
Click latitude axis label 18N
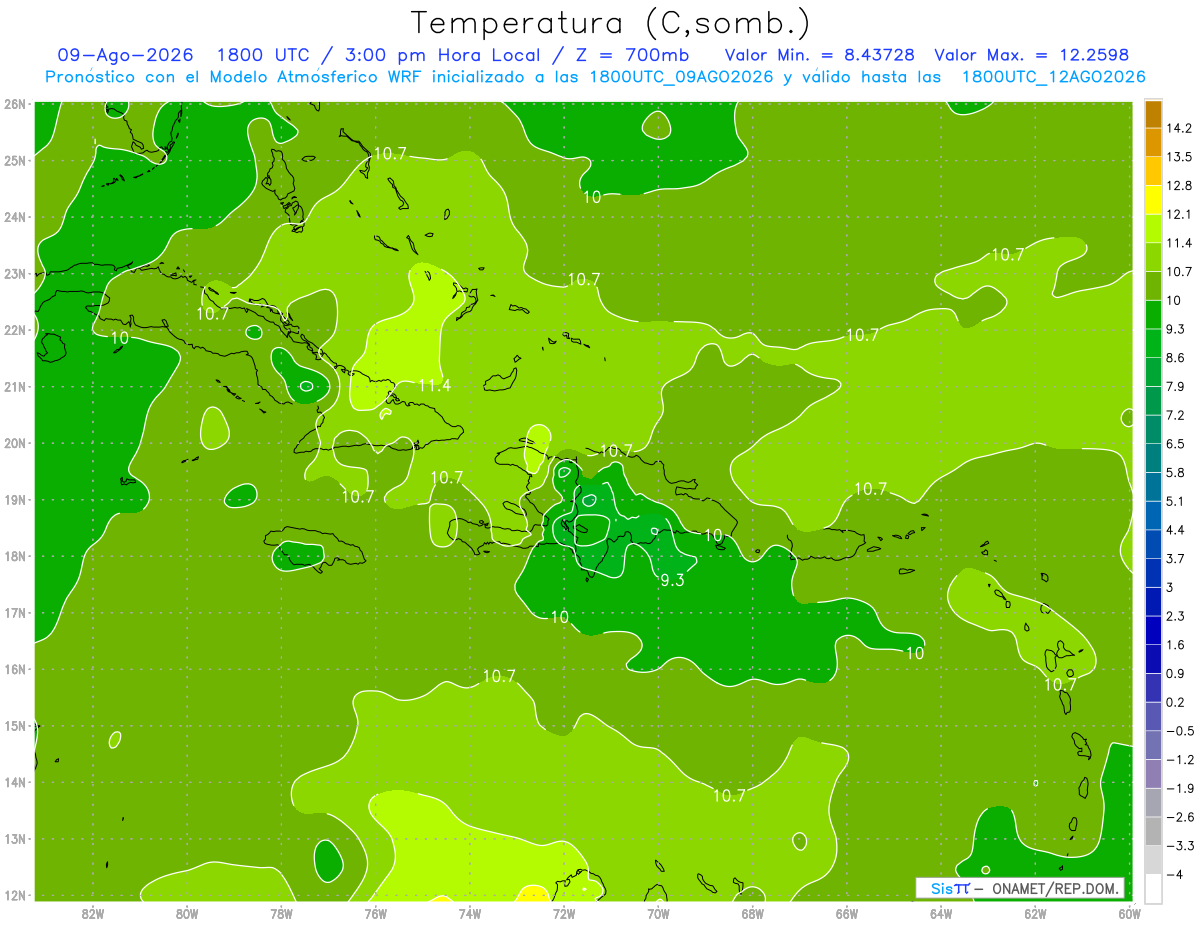14,556
